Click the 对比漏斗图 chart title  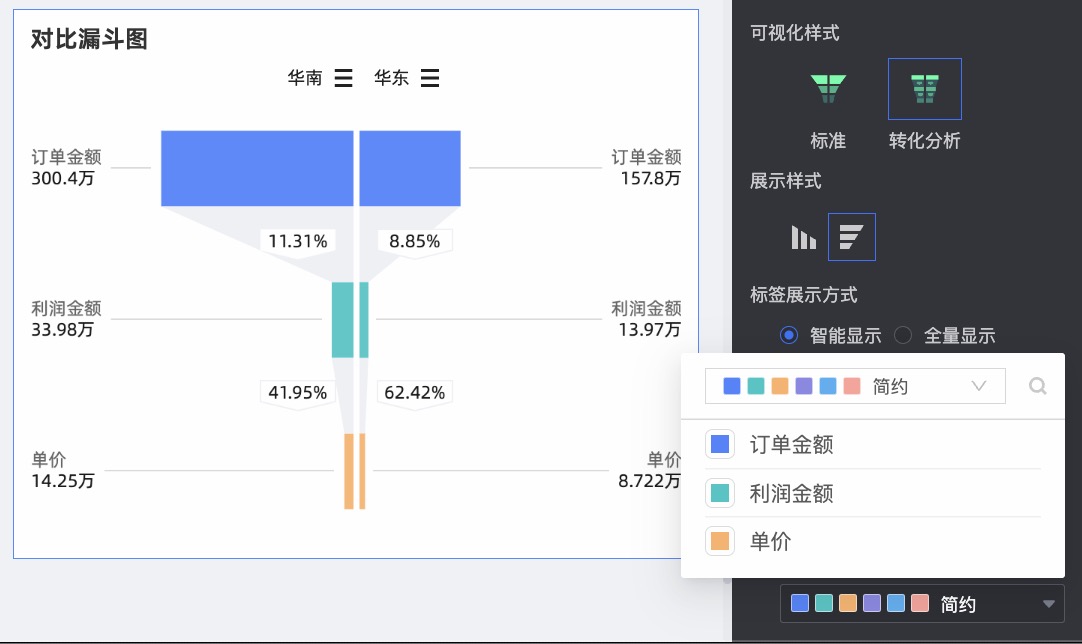point(90,39)
